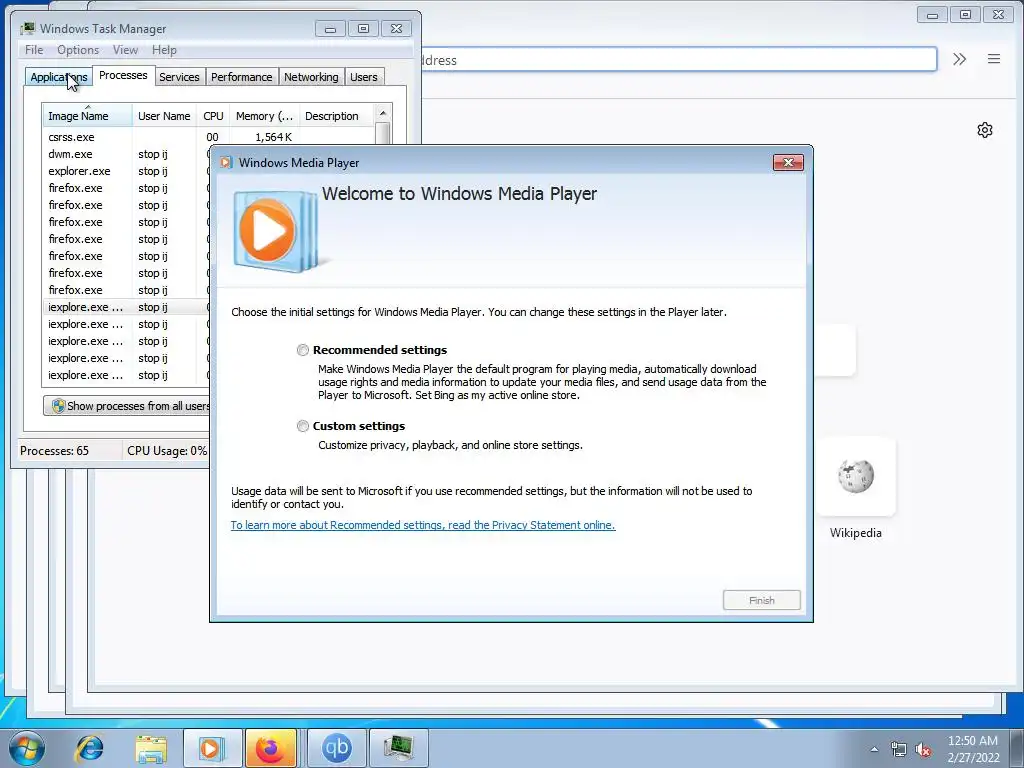
Task: Switch to Services tab in Task Manager
Action: click(x=179, y=77)
